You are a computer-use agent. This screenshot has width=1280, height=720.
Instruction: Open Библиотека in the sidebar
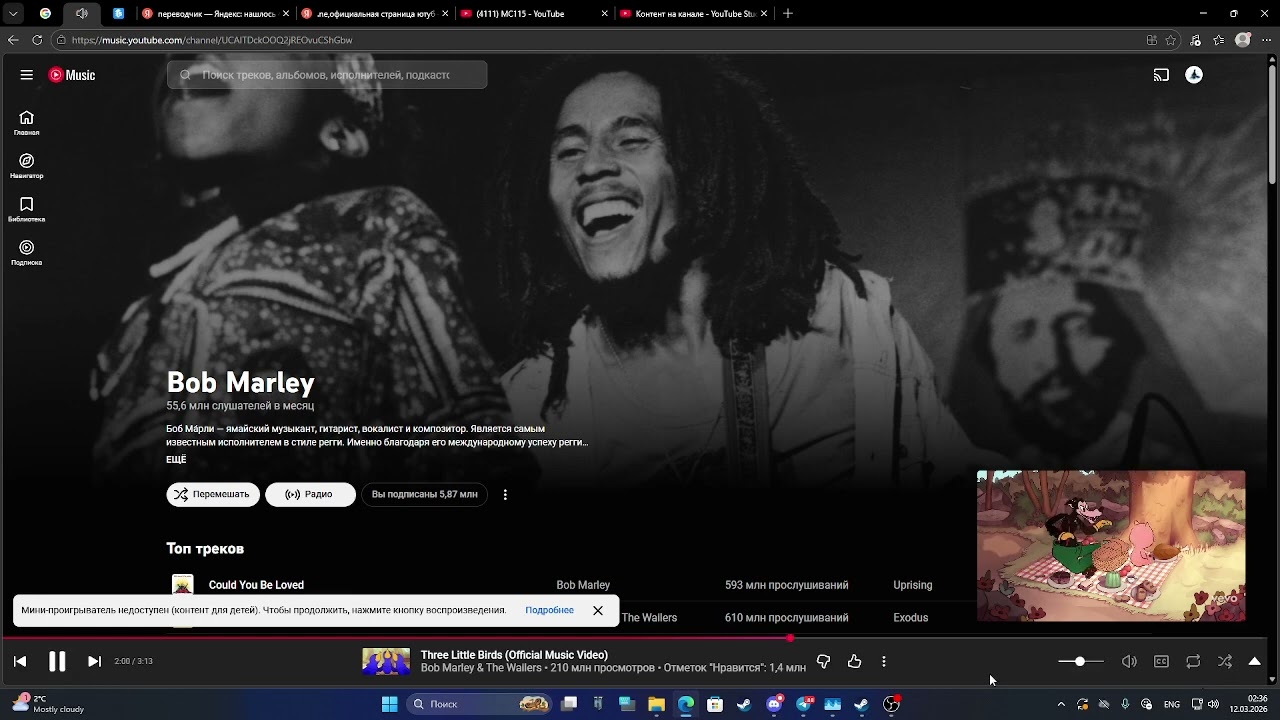click(x=27, y=209)
